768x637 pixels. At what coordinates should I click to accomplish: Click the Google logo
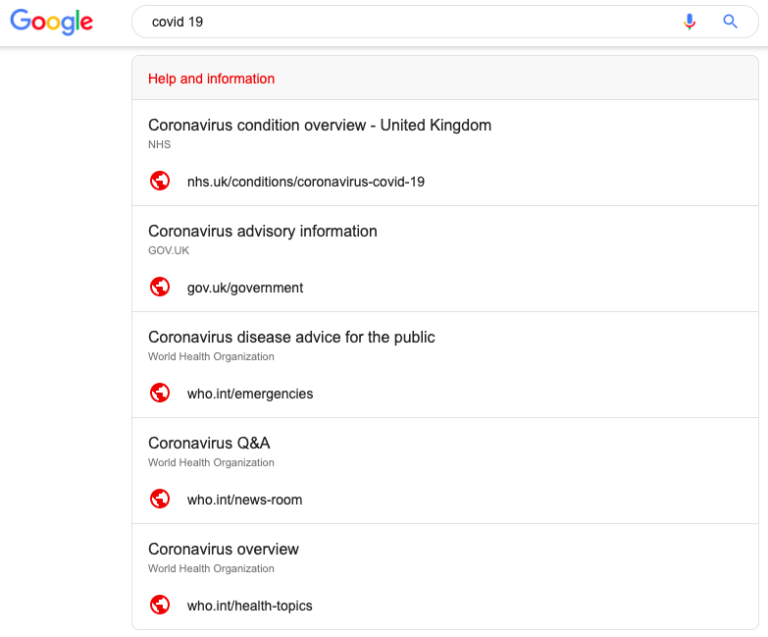pyautogui.click(x=51, y=22)
